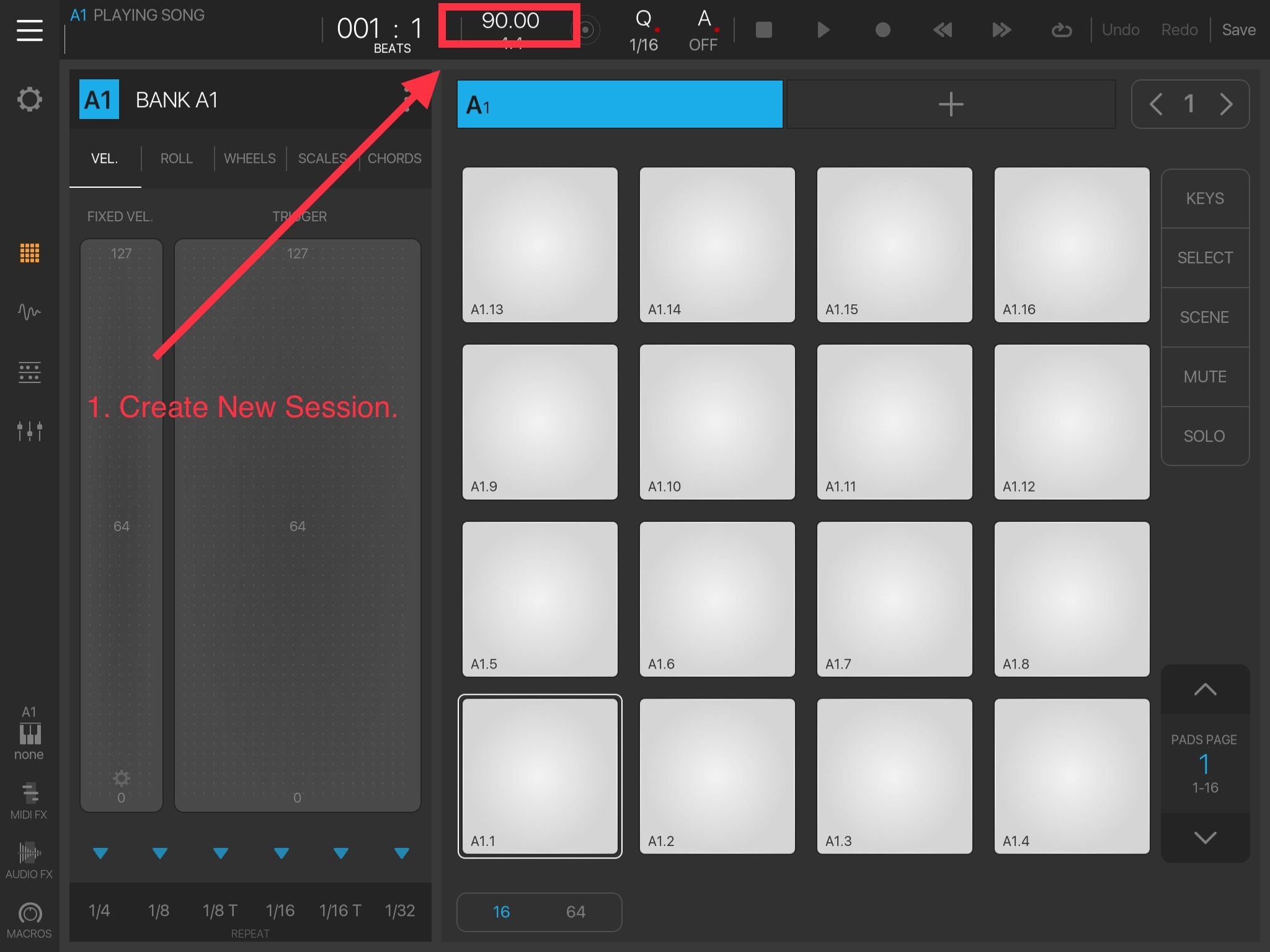Switch to the orange pads grid view
1270x952 pixels.
(x=29, y=253)
